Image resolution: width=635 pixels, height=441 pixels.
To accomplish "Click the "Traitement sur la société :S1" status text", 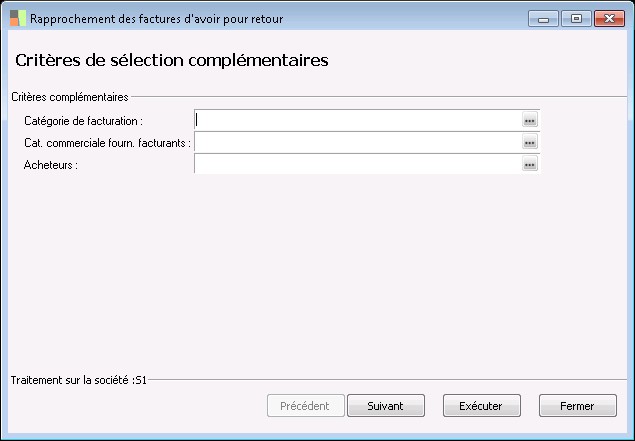I will click(x=79, y=380).
